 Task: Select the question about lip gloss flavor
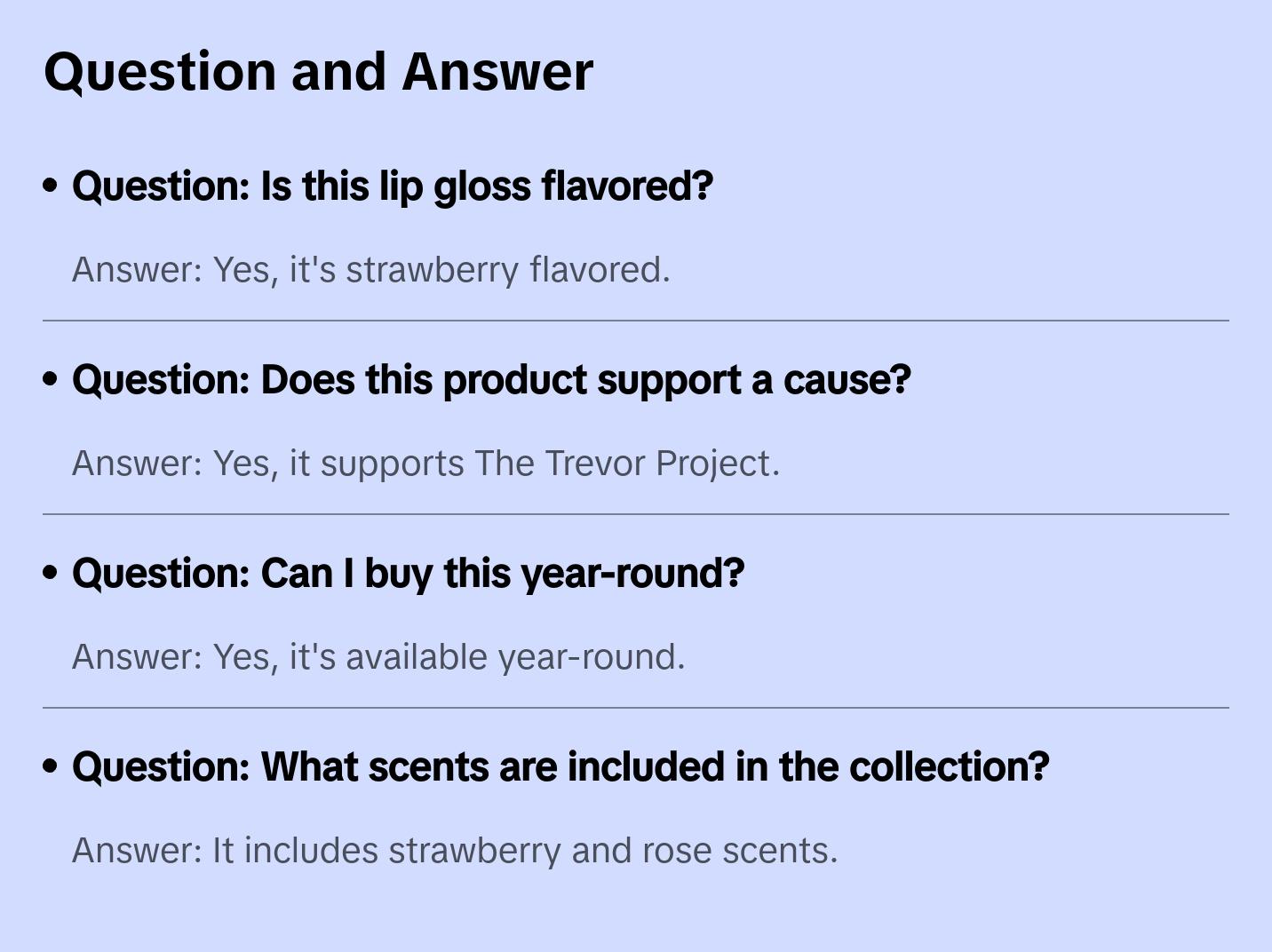click(392, 186)
